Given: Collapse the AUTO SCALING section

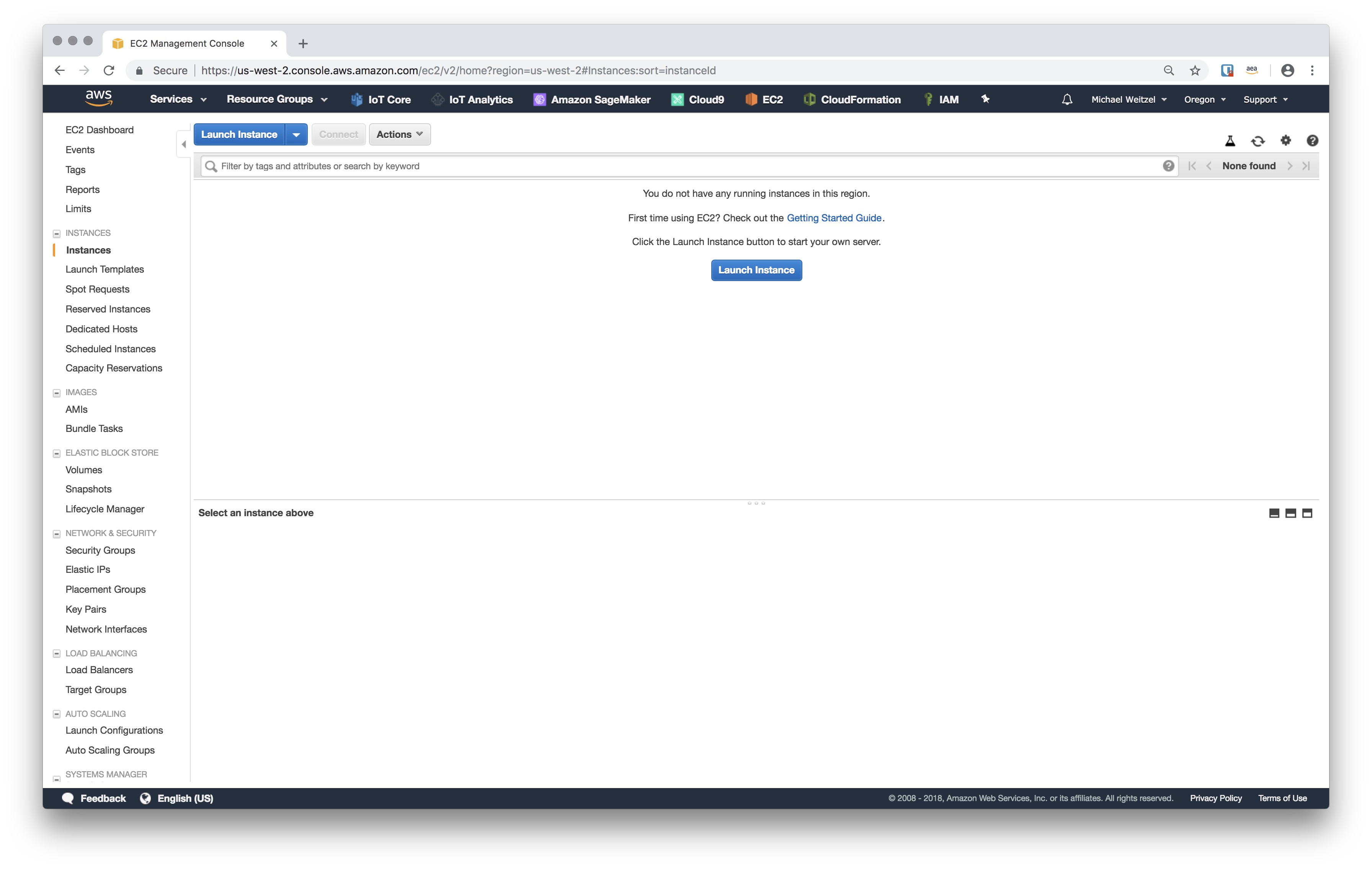Looking at the screenshot, I should tap(56, 714).
